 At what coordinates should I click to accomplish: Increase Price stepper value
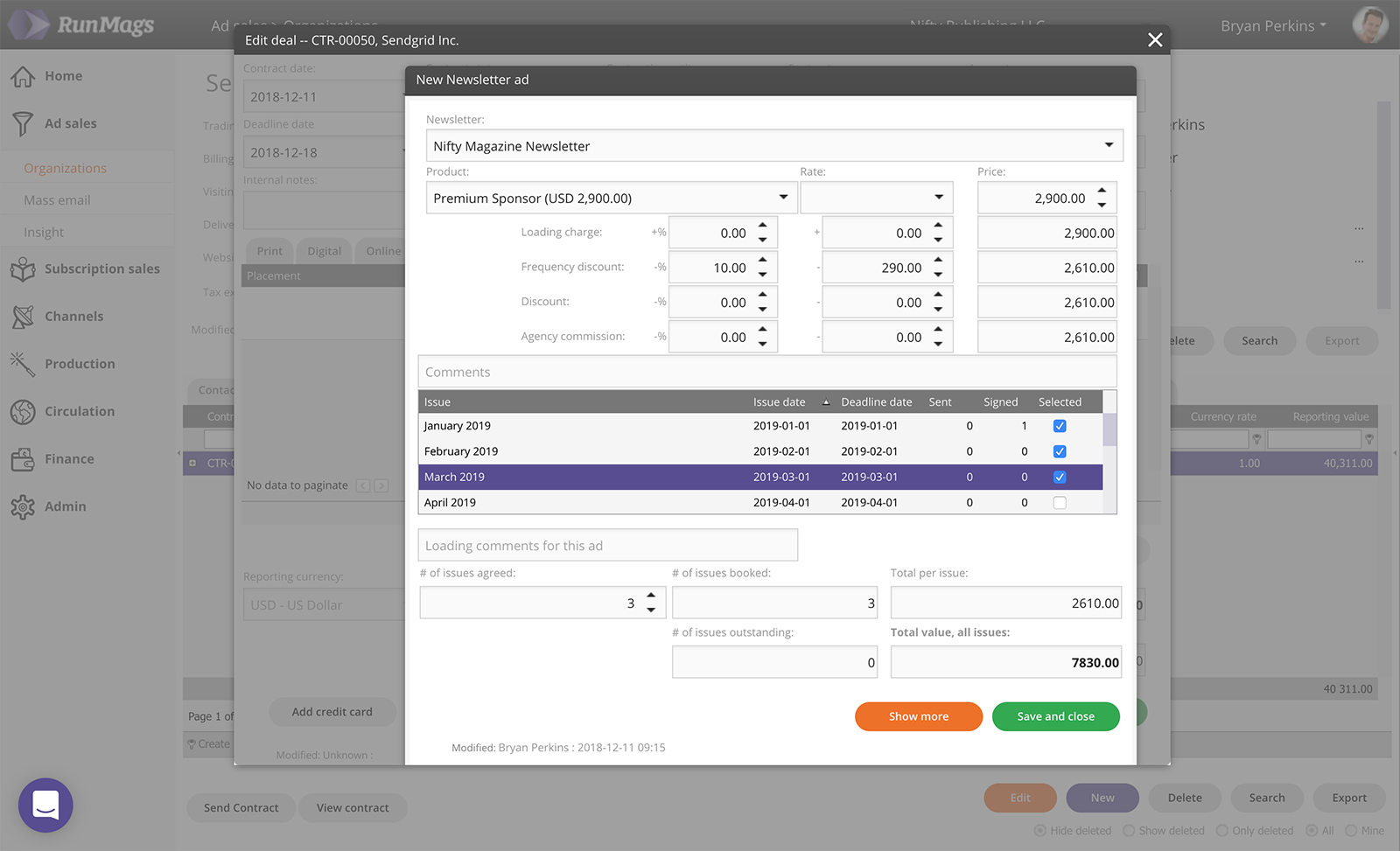click(1102, 192)
